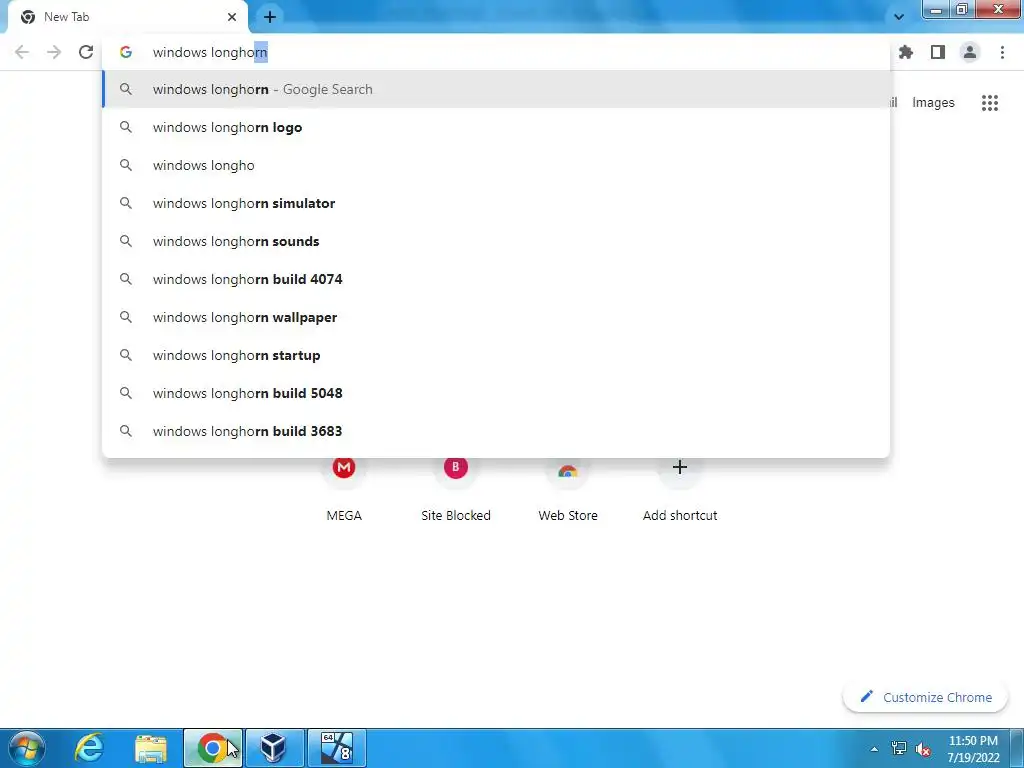Open Windows Explorer folder in taskbar
1024x768 pixels.
click(x=151, y=748)
